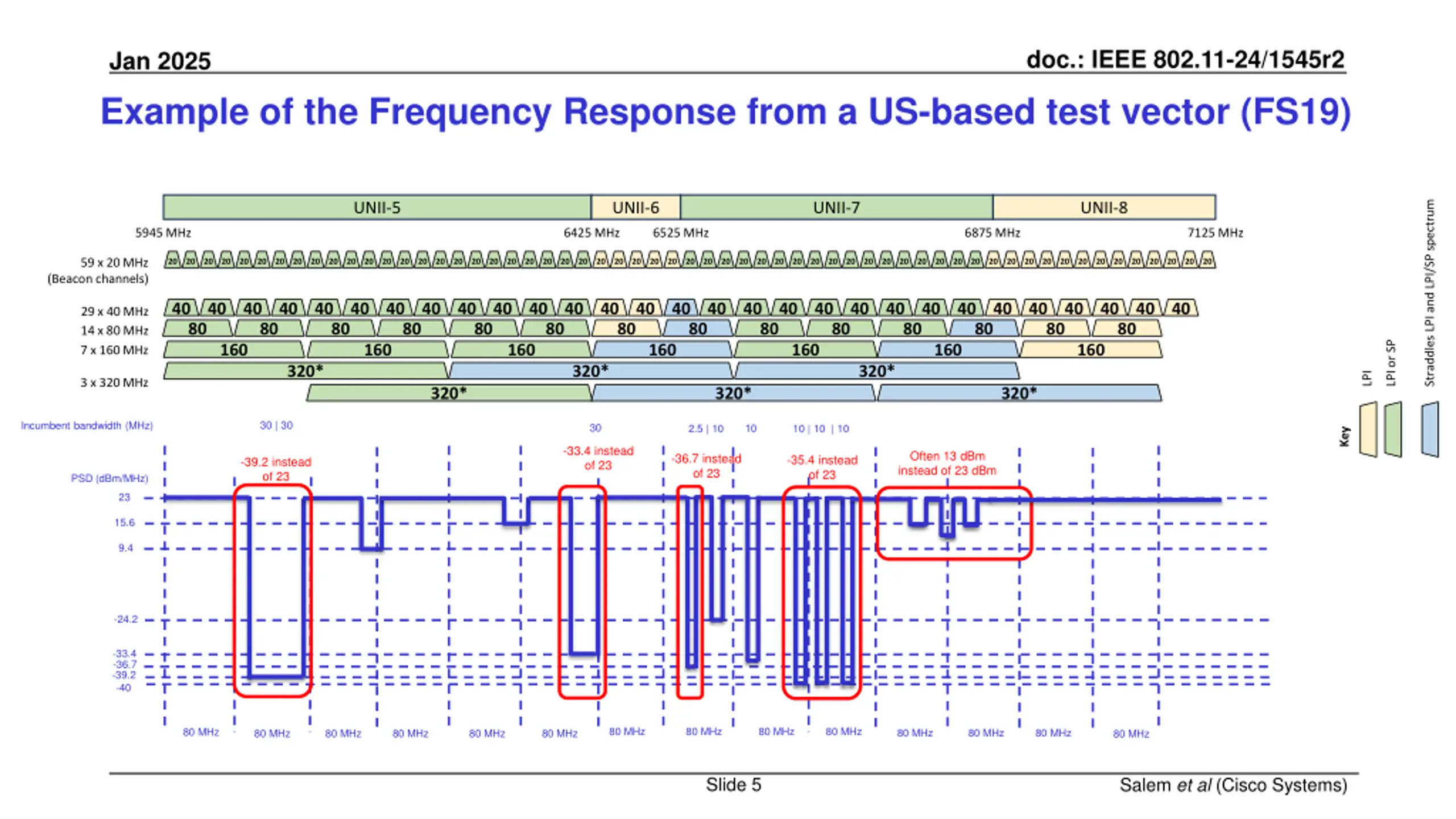
Task: Select the UNII-5 band bar
Action: (x=377, y=208)
